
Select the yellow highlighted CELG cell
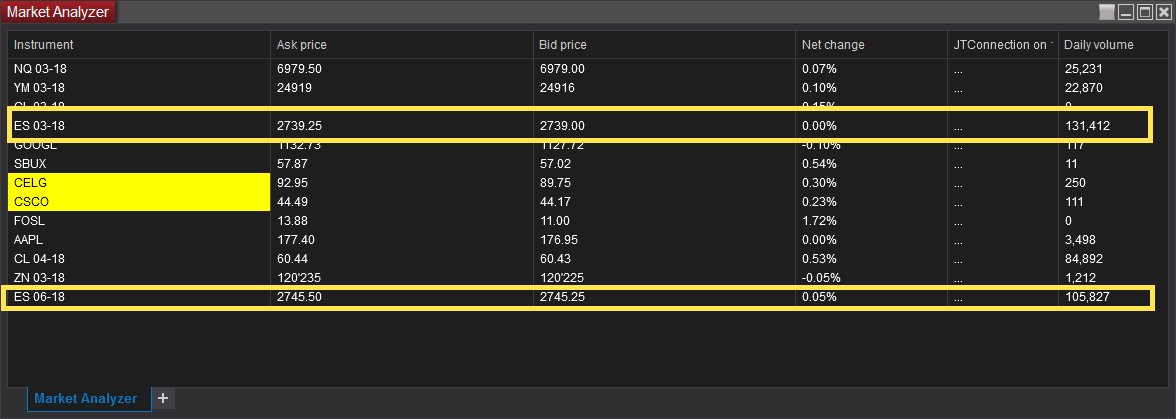click(x=139, y=183)
